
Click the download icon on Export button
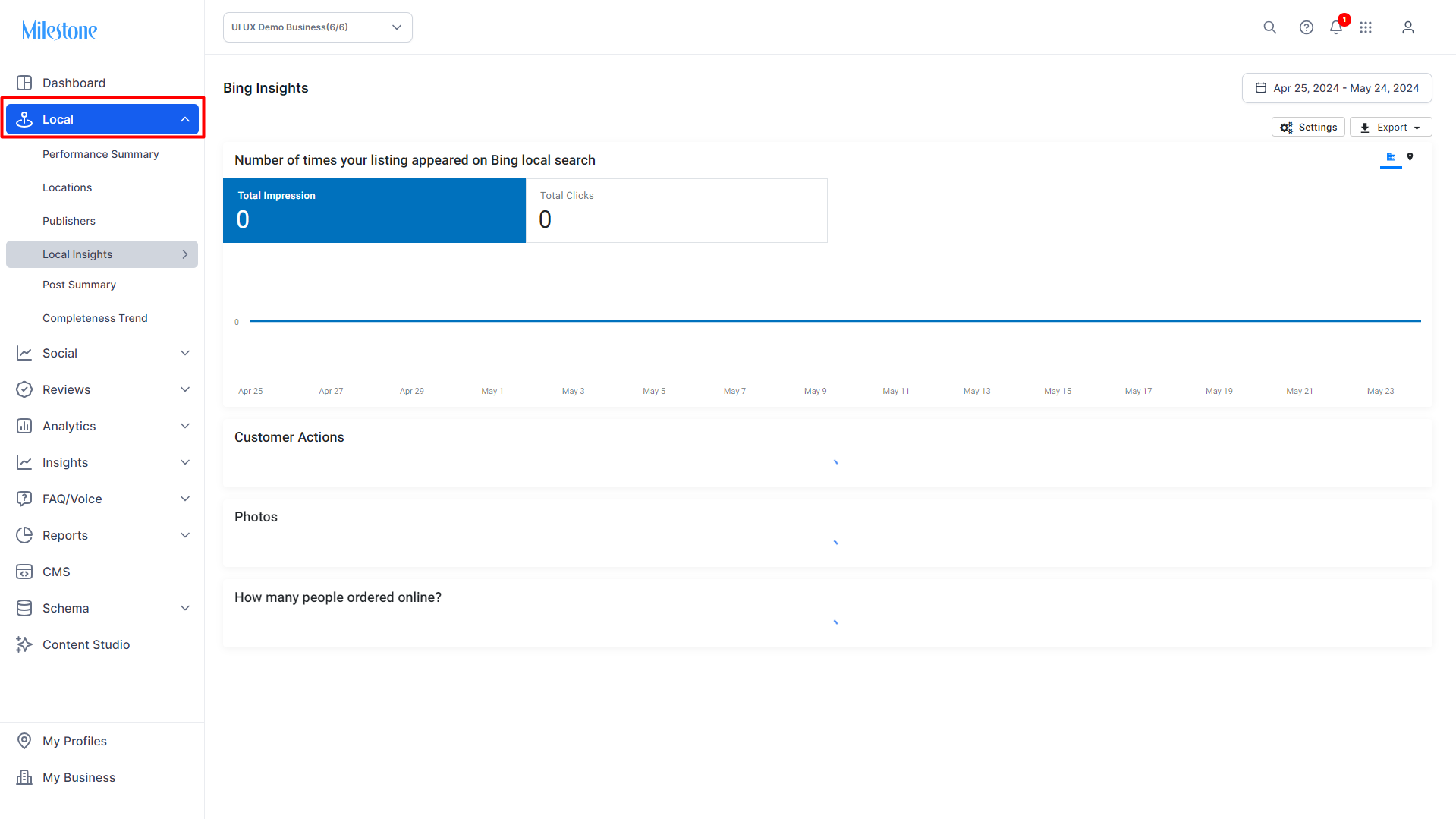point(1365,128)
